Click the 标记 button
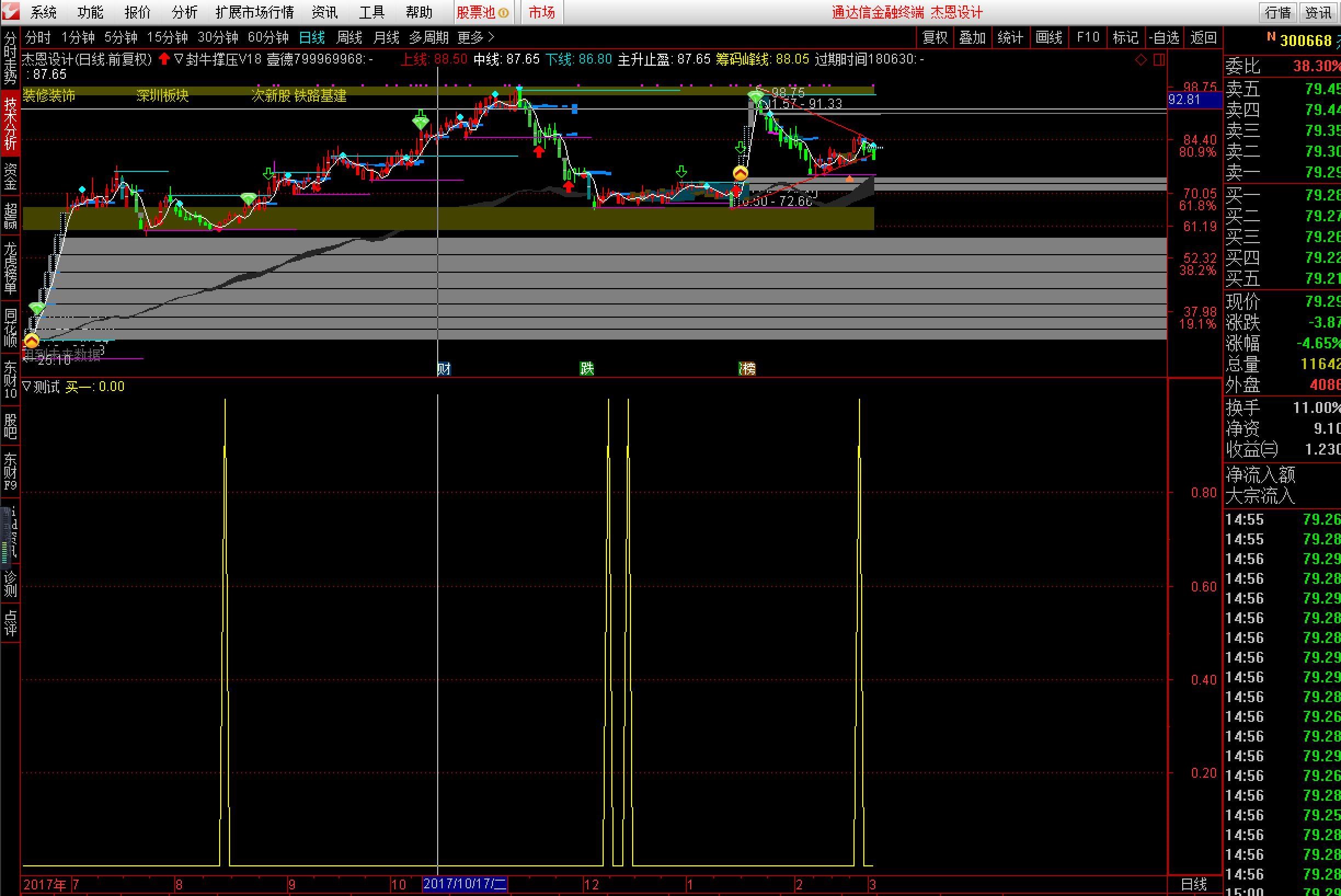 1126,38
